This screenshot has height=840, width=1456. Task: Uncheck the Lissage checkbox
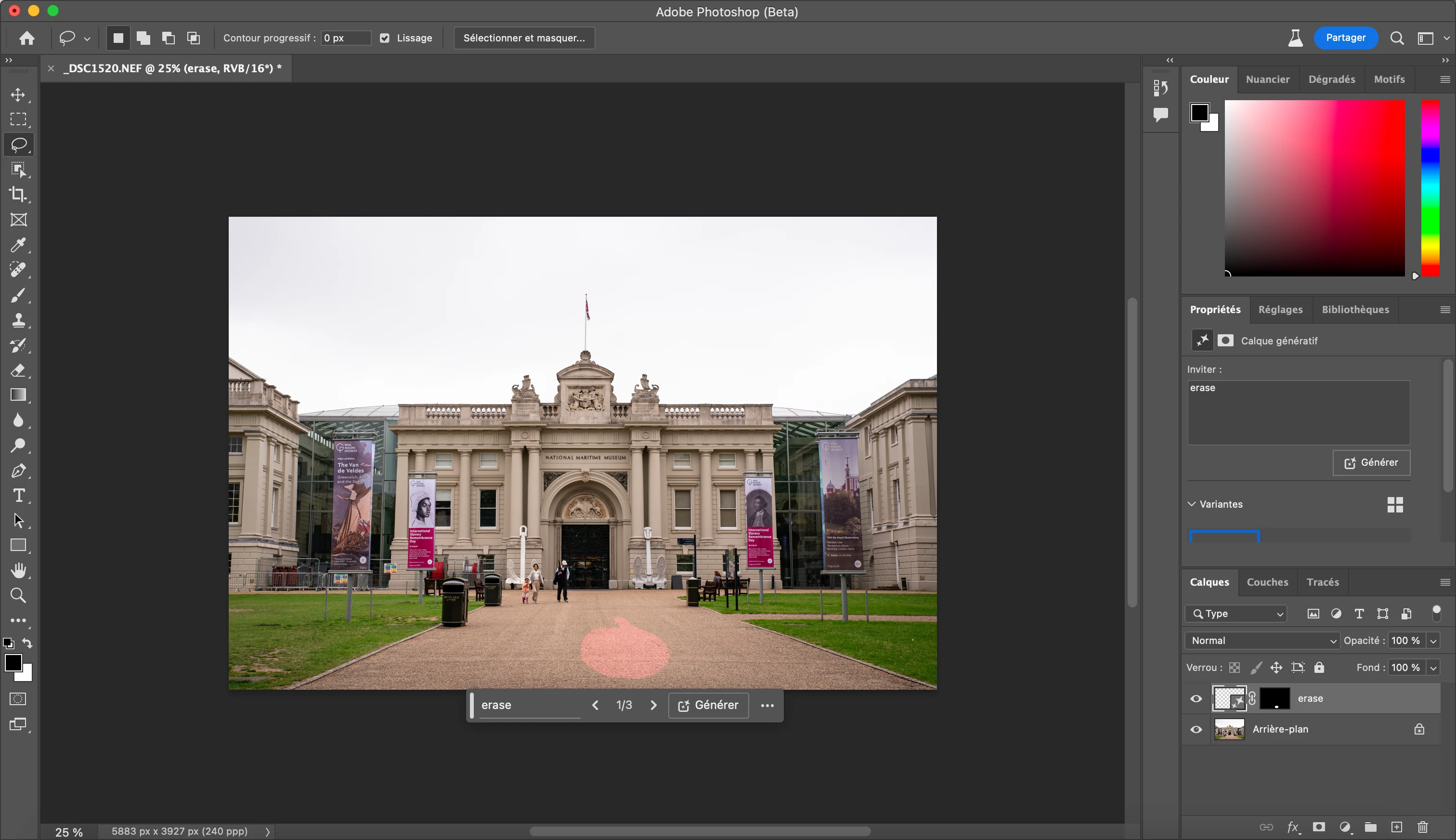[x=385, y=38]
